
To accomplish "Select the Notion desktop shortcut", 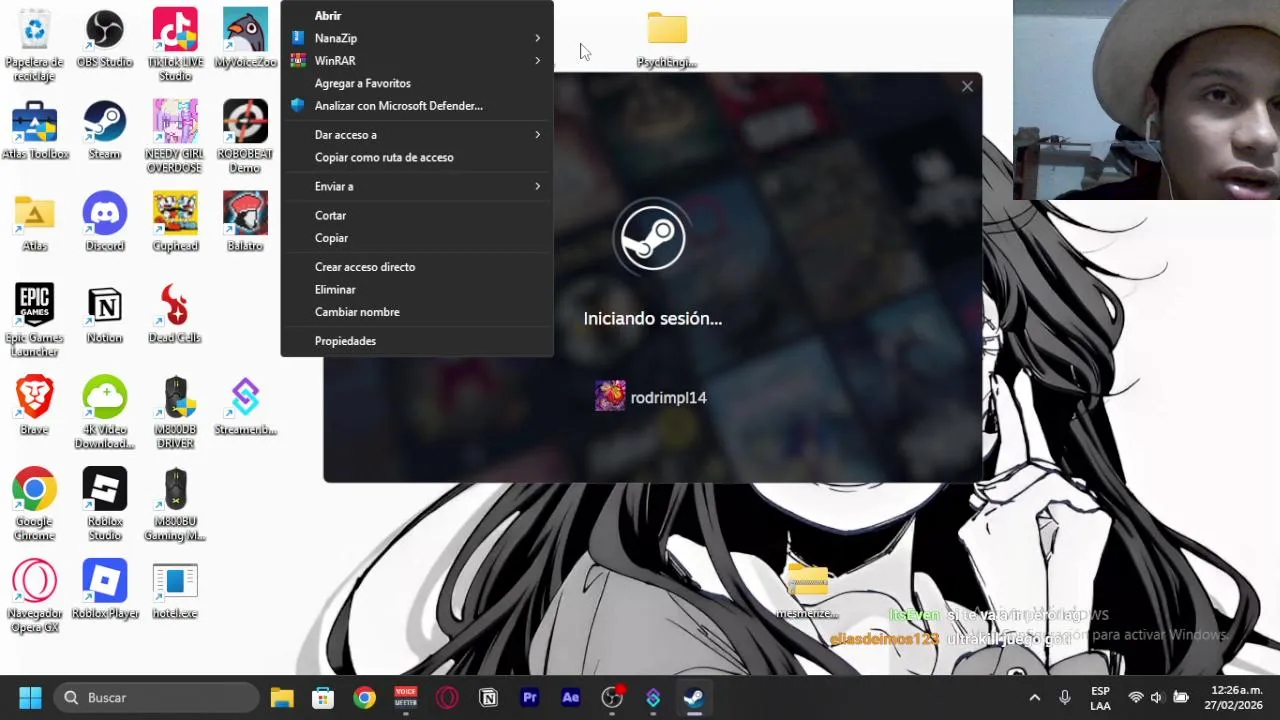I will click(104, 315).
